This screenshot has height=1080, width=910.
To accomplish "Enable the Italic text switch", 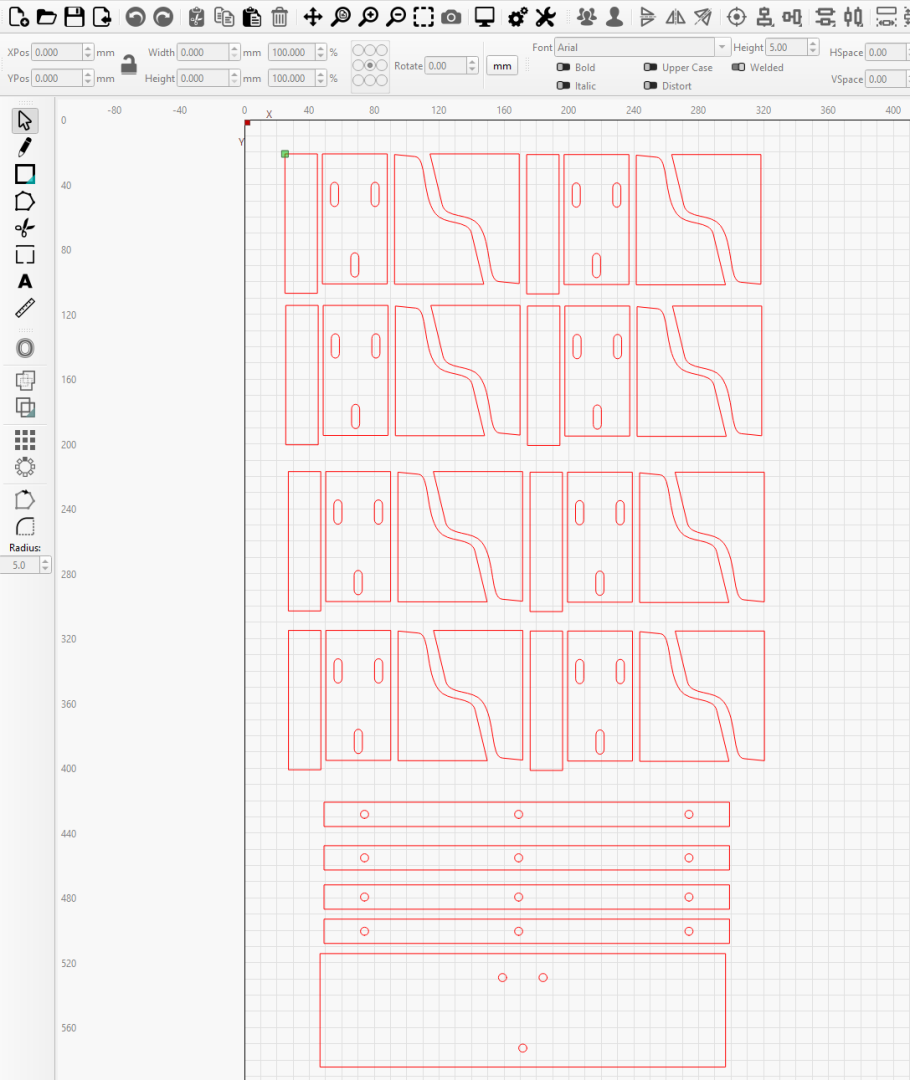I will (564, 86).
